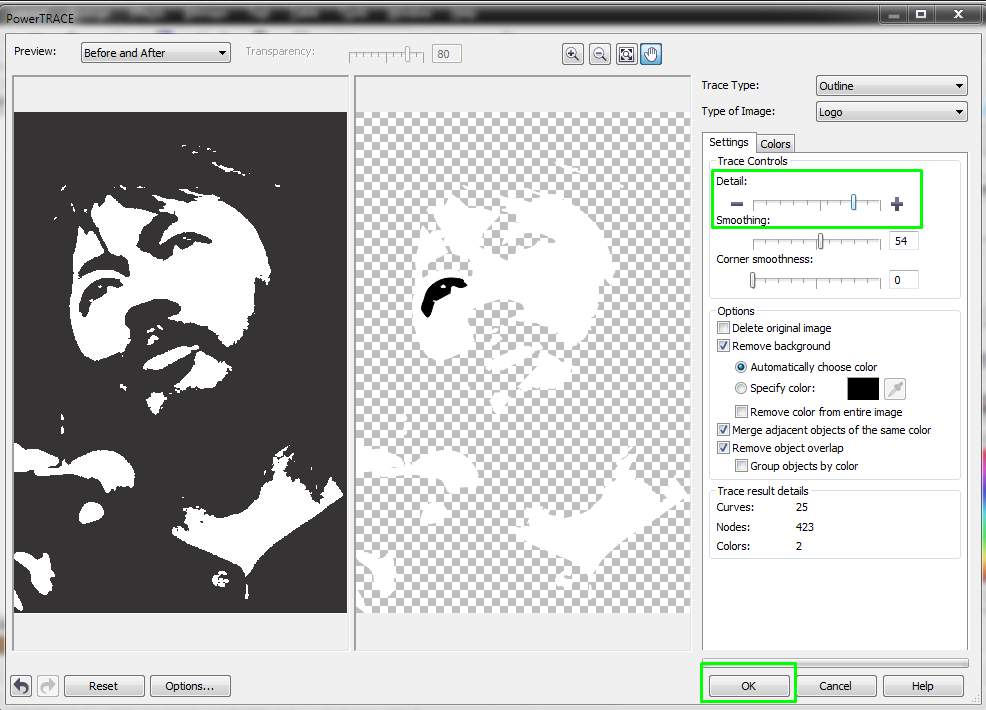986x710 pixels.
Task: Click the original image preview pane
Action: coord(180,362)
